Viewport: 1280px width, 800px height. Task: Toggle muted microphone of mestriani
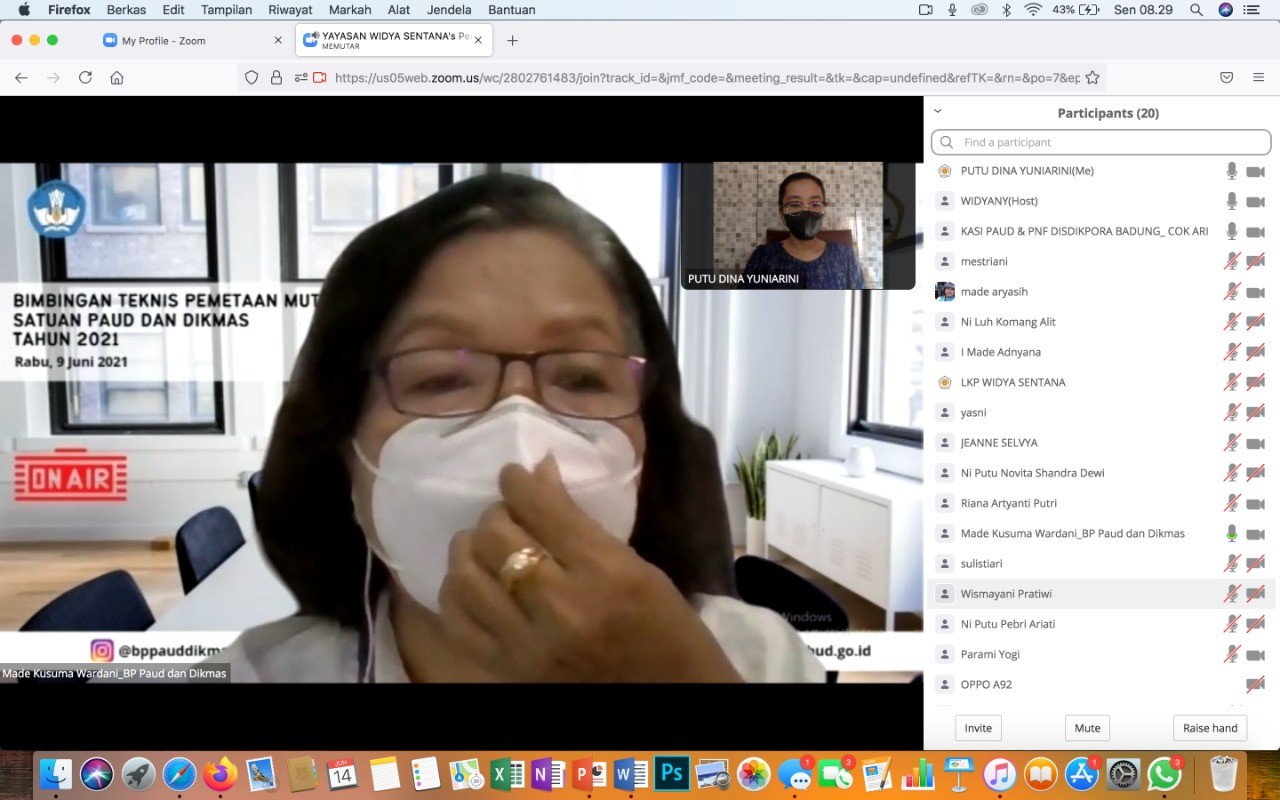(1232, 262)
